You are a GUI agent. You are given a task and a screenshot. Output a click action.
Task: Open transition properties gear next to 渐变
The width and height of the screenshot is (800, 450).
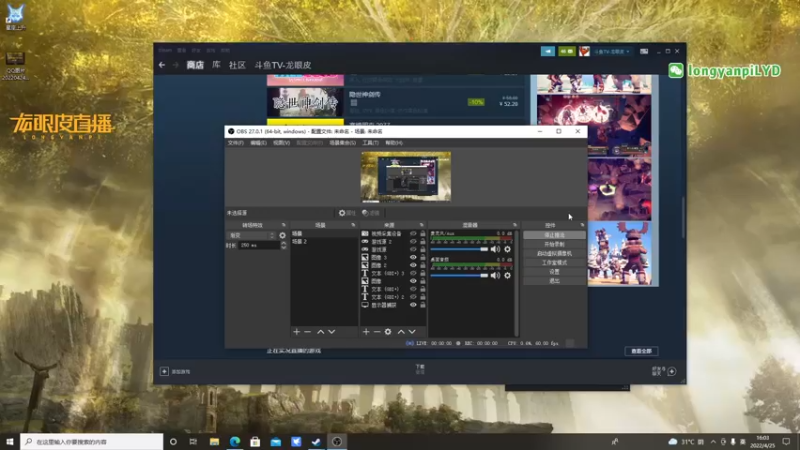pos(283,236)
